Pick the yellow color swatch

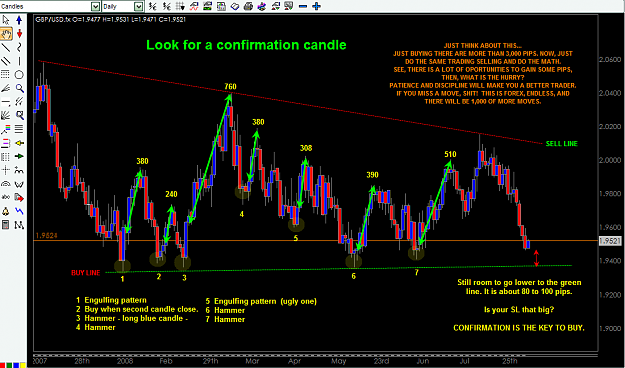pyautogui.click(x=23, y=365)
